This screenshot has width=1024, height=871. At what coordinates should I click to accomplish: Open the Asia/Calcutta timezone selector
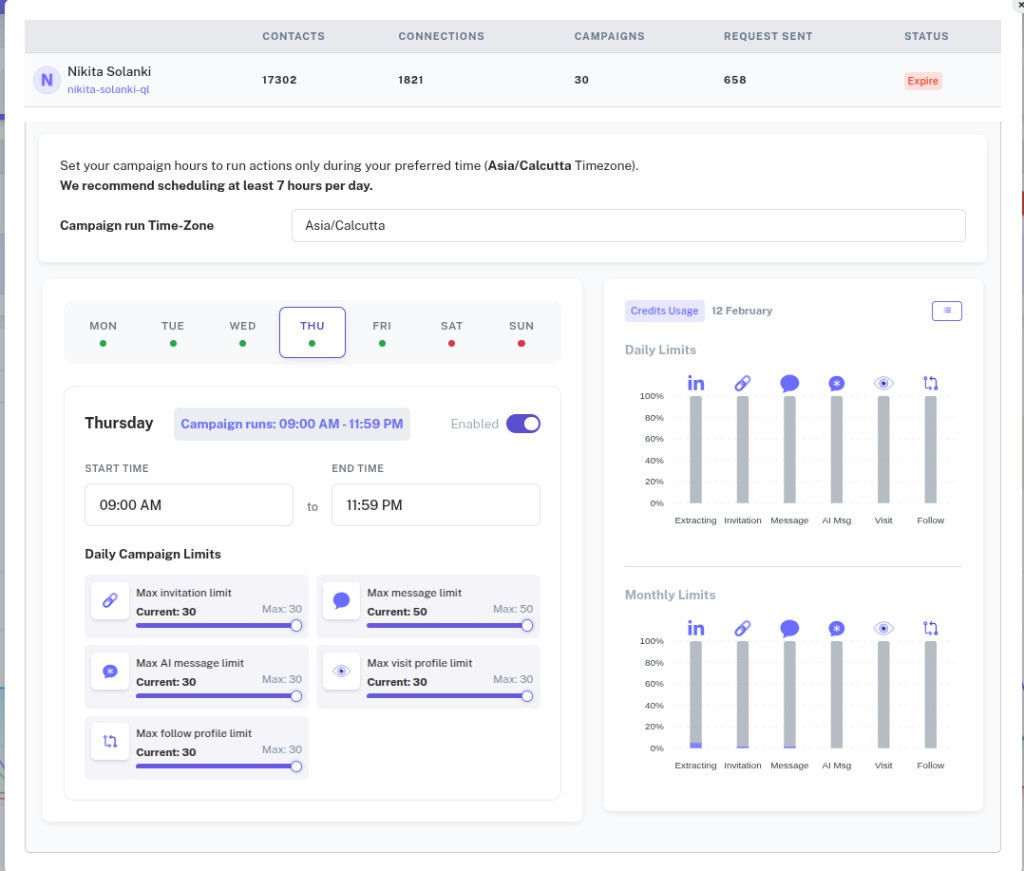click(628, 225)
